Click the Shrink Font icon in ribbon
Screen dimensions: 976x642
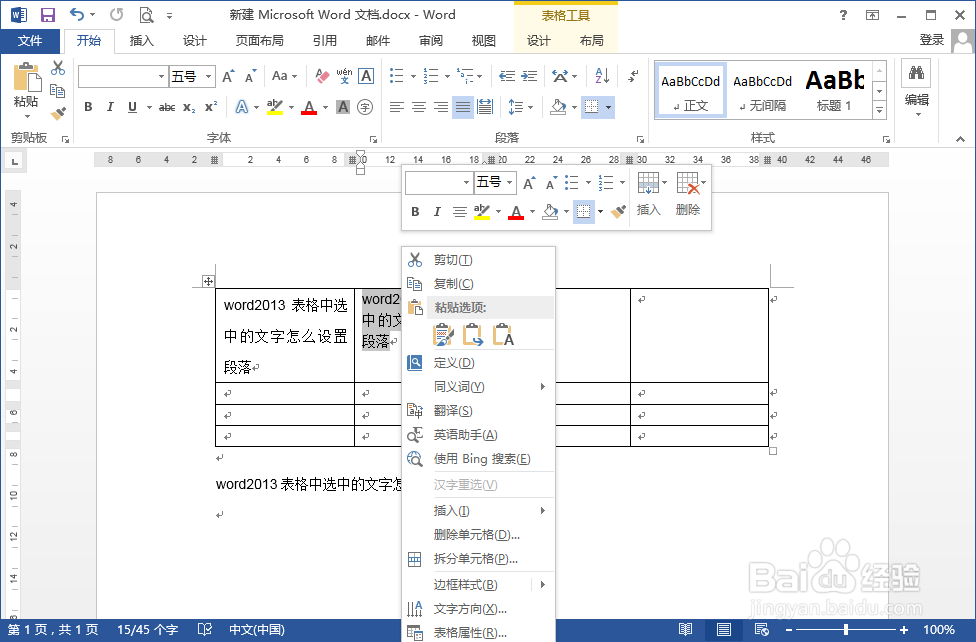click(250, 76)
